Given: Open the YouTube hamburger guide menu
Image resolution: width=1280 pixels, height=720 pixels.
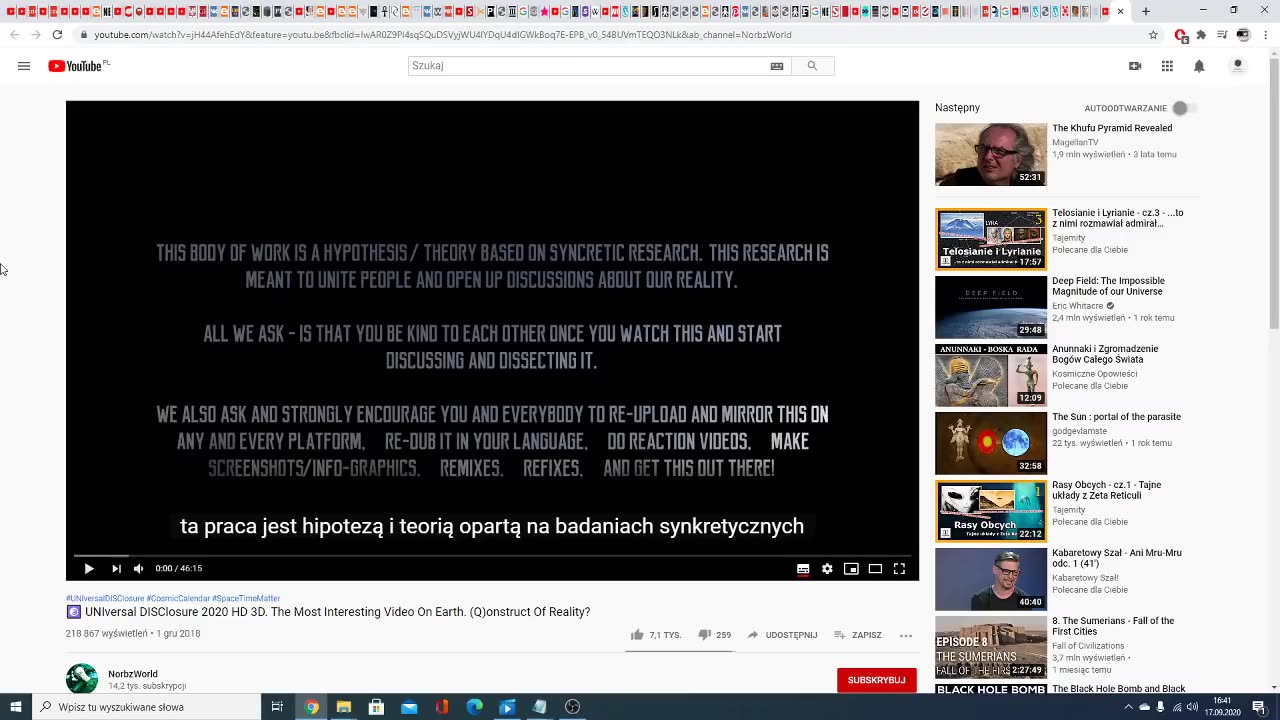Looking at the screenshot, I should point(24,66).
